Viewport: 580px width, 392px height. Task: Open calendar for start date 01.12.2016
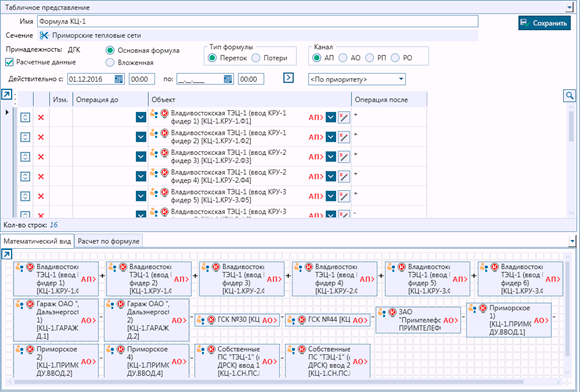point(118,79)
